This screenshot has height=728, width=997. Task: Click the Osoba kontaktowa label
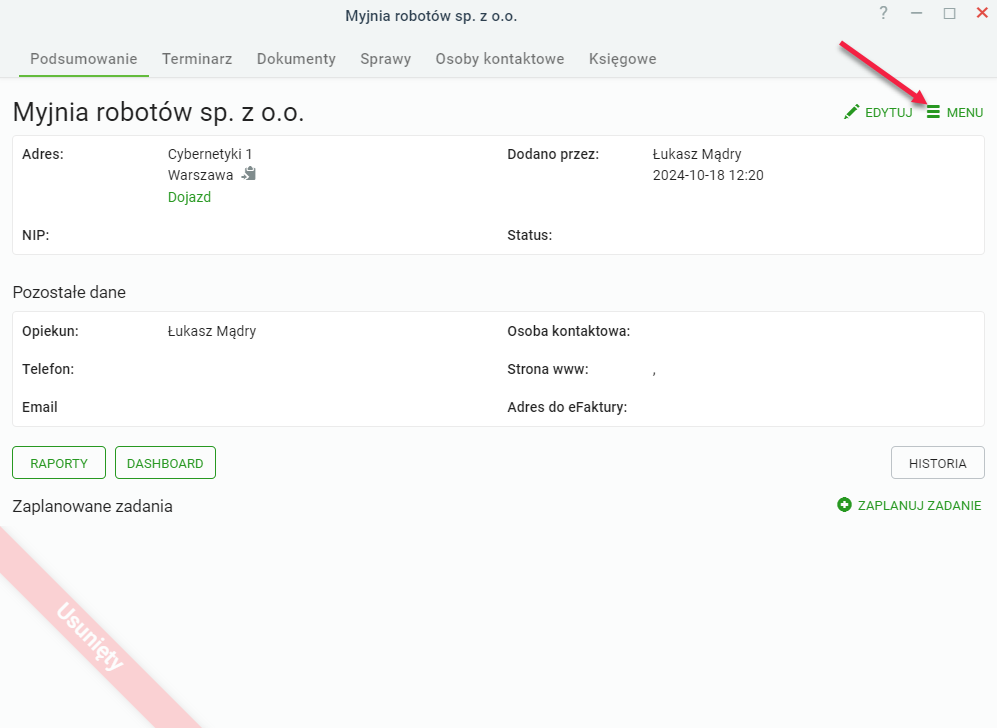(x=568, y=331)
